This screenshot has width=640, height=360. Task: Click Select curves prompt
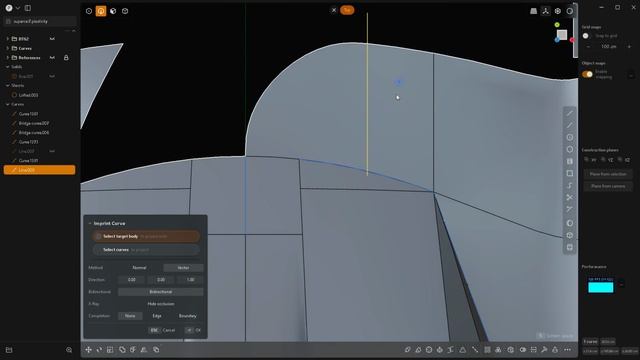146,250
